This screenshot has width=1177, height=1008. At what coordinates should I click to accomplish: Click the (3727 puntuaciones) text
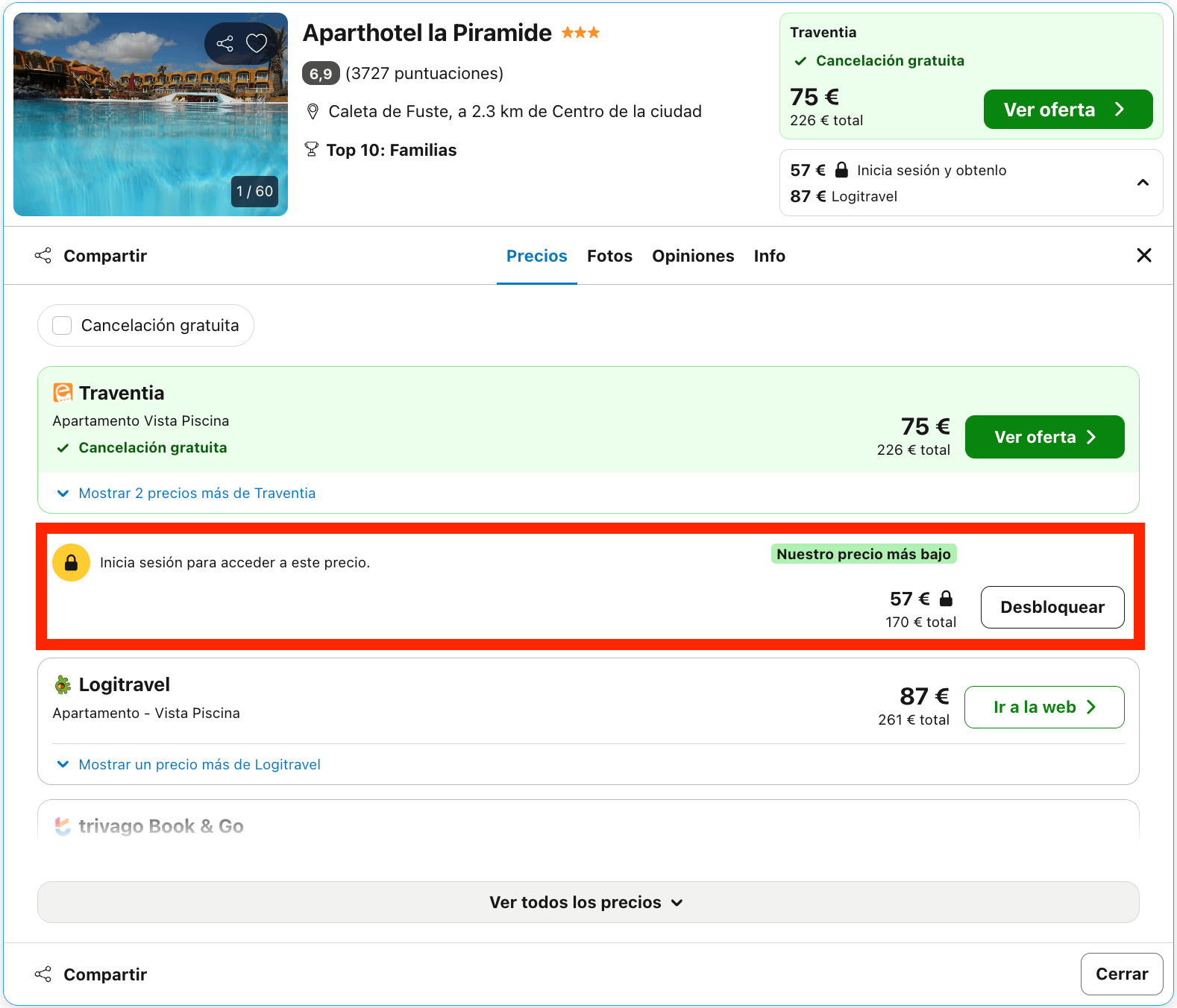pos(424,73)
